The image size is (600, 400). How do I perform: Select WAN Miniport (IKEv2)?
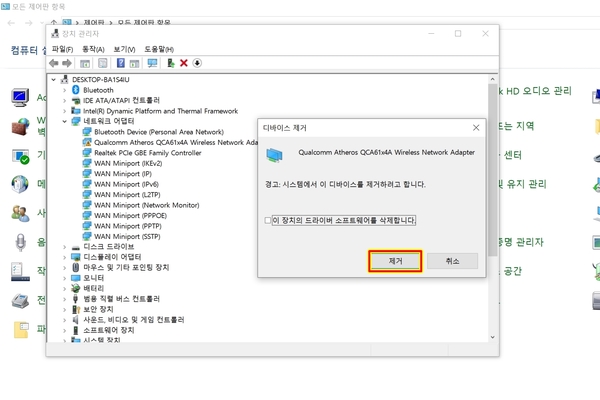pos(128,163)
